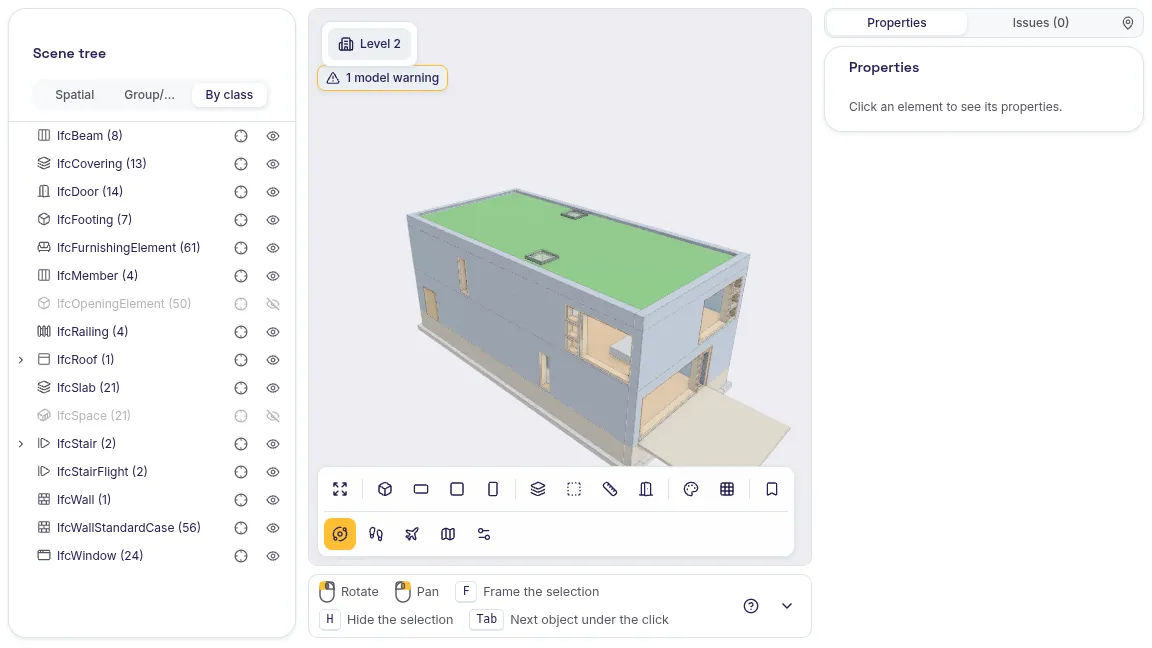Collapse the keyboard shortcuts hint panel
The image size is (1152, 648).
[787, 606]
